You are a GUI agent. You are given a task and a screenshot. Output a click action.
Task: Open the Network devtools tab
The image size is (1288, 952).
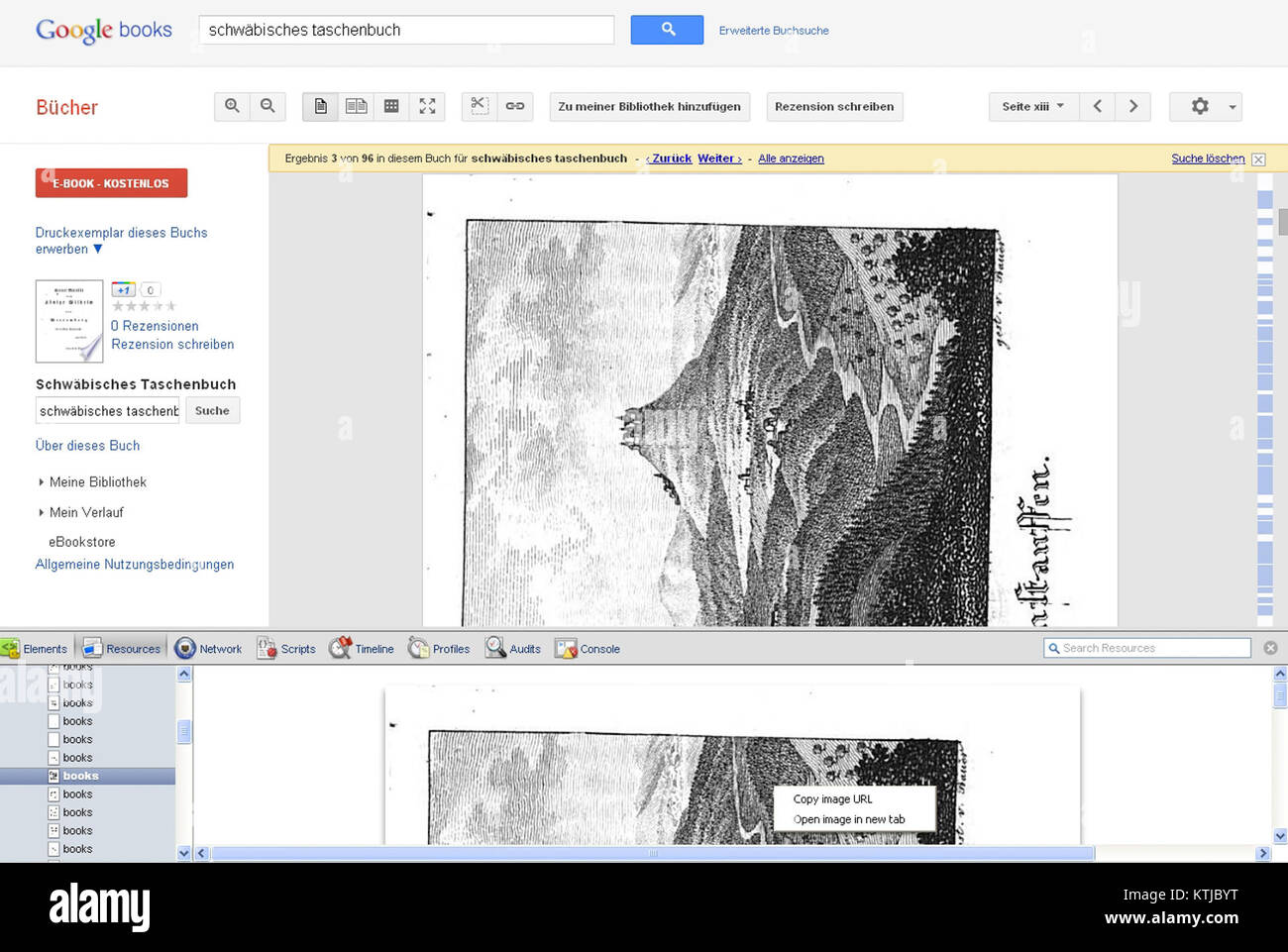(208, 649)
